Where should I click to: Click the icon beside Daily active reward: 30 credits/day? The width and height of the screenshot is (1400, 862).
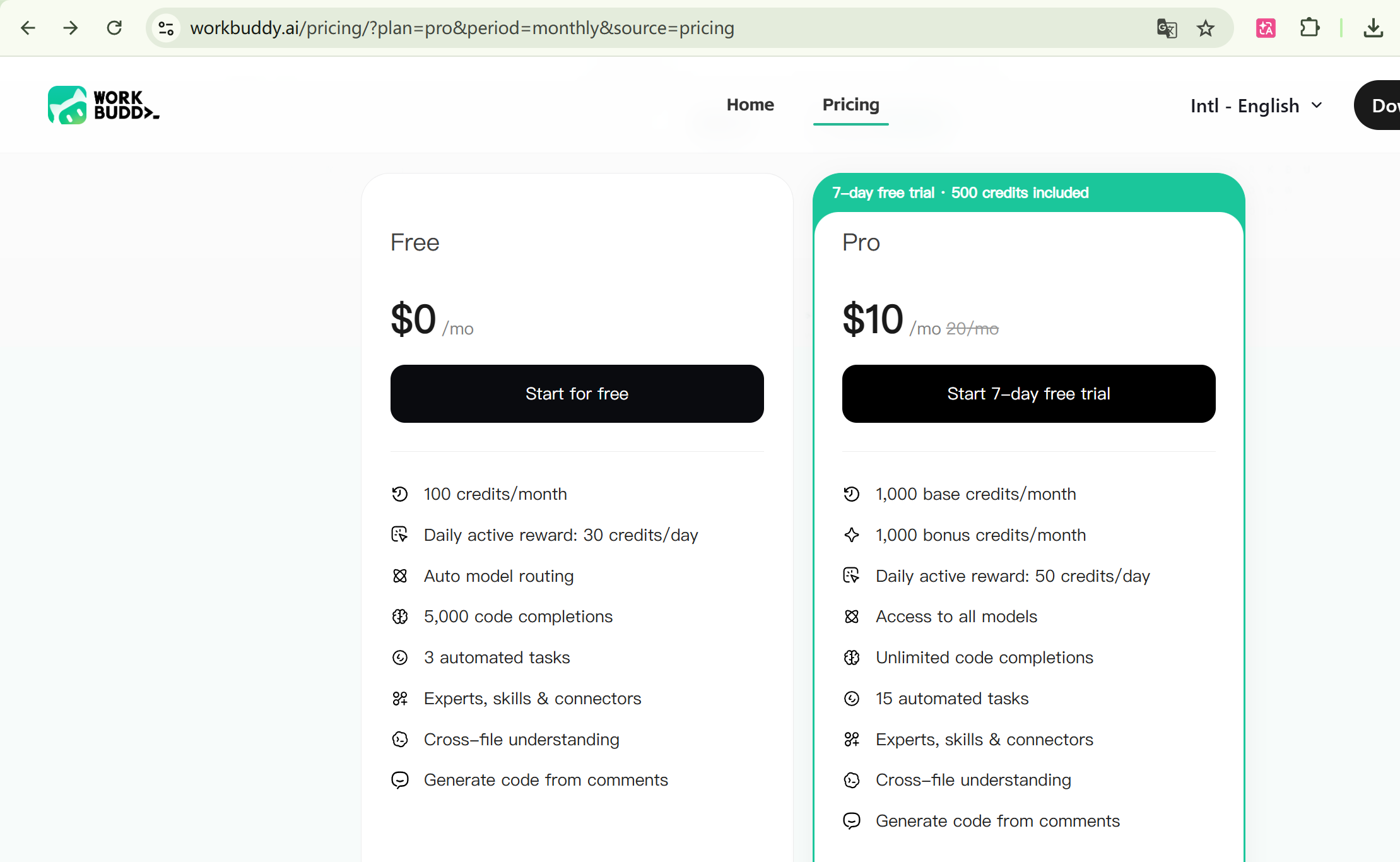(400, 535)
